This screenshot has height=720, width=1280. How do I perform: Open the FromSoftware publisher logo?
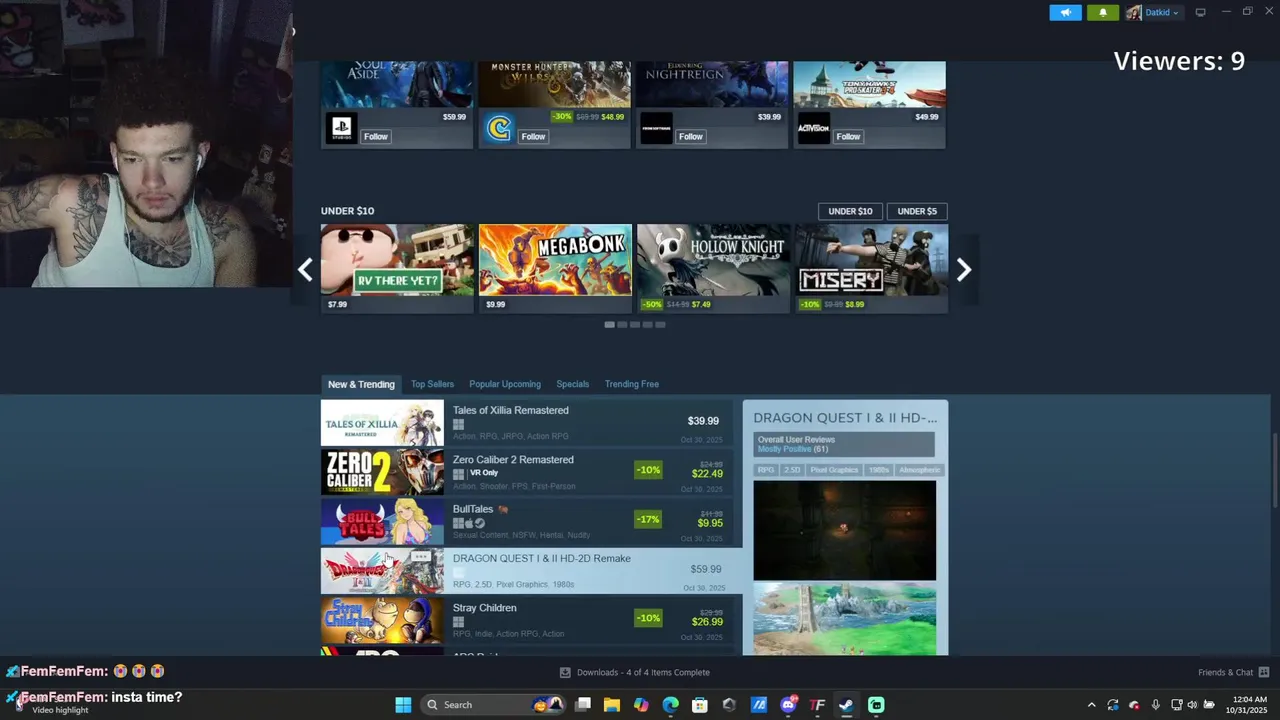[x=657, y=128]
